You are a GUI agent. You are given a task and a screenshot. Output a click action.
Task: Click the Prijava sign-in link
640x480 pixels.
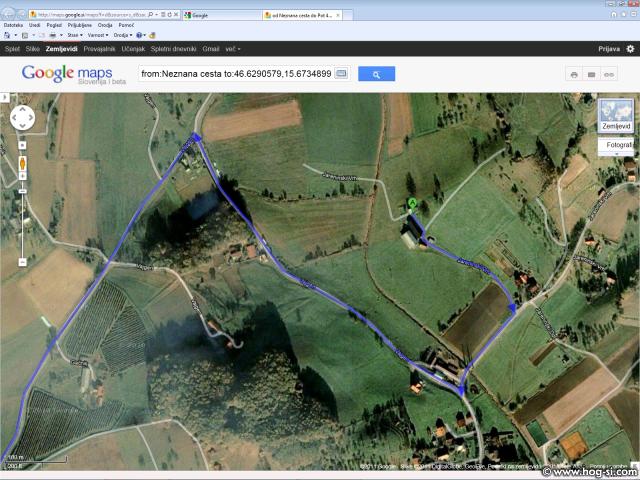pyautogui.click(x=609, y=48)
